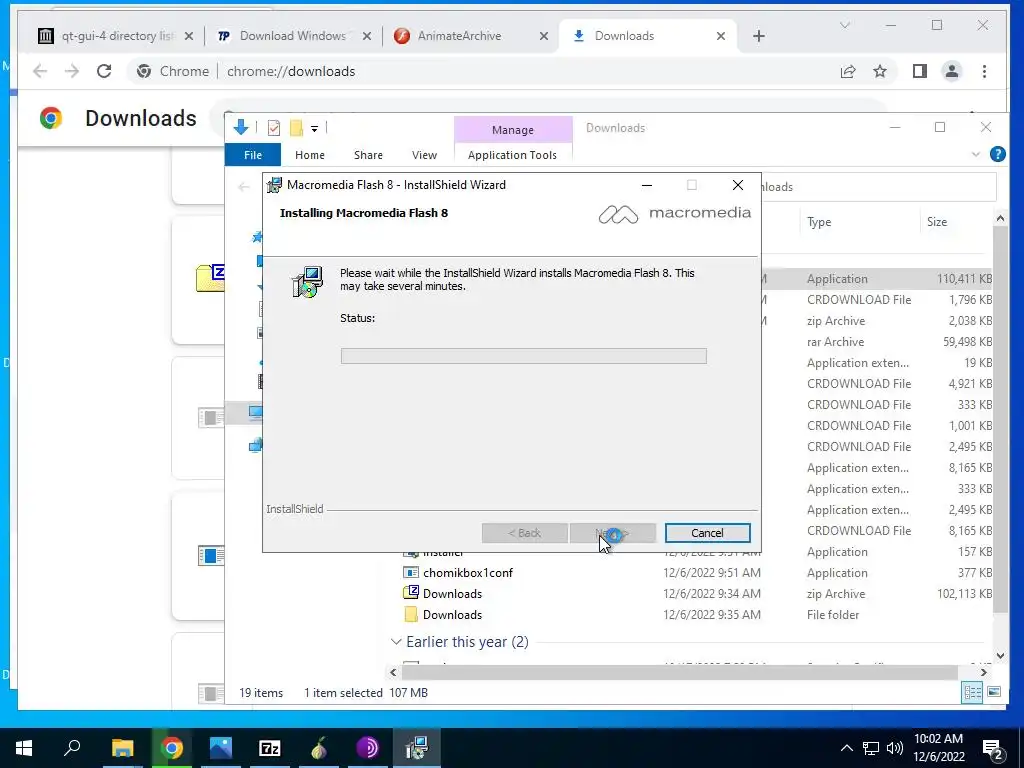Open volume control in system tray
Viewport: 1024px width, 768px height.
click(895, 748)
